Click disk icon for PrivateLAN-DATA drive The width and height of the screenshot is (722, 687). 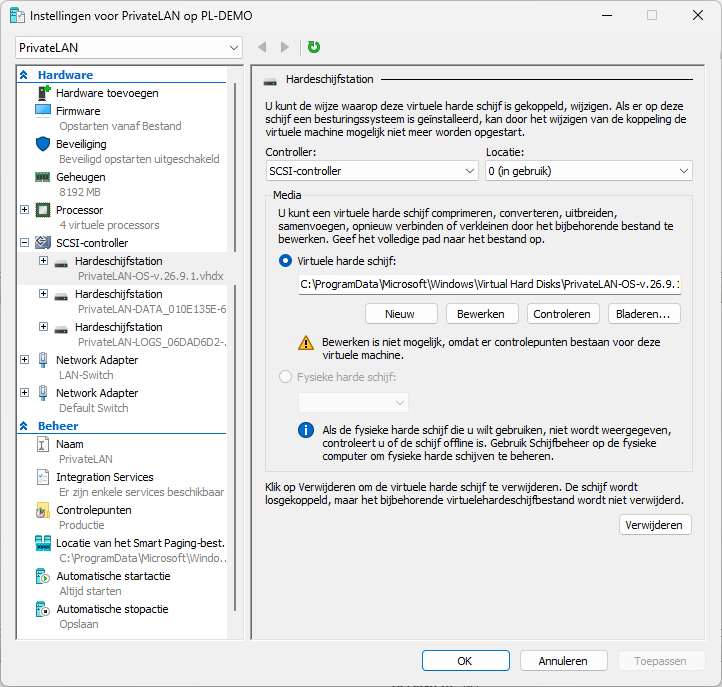[x=61, y=297]
